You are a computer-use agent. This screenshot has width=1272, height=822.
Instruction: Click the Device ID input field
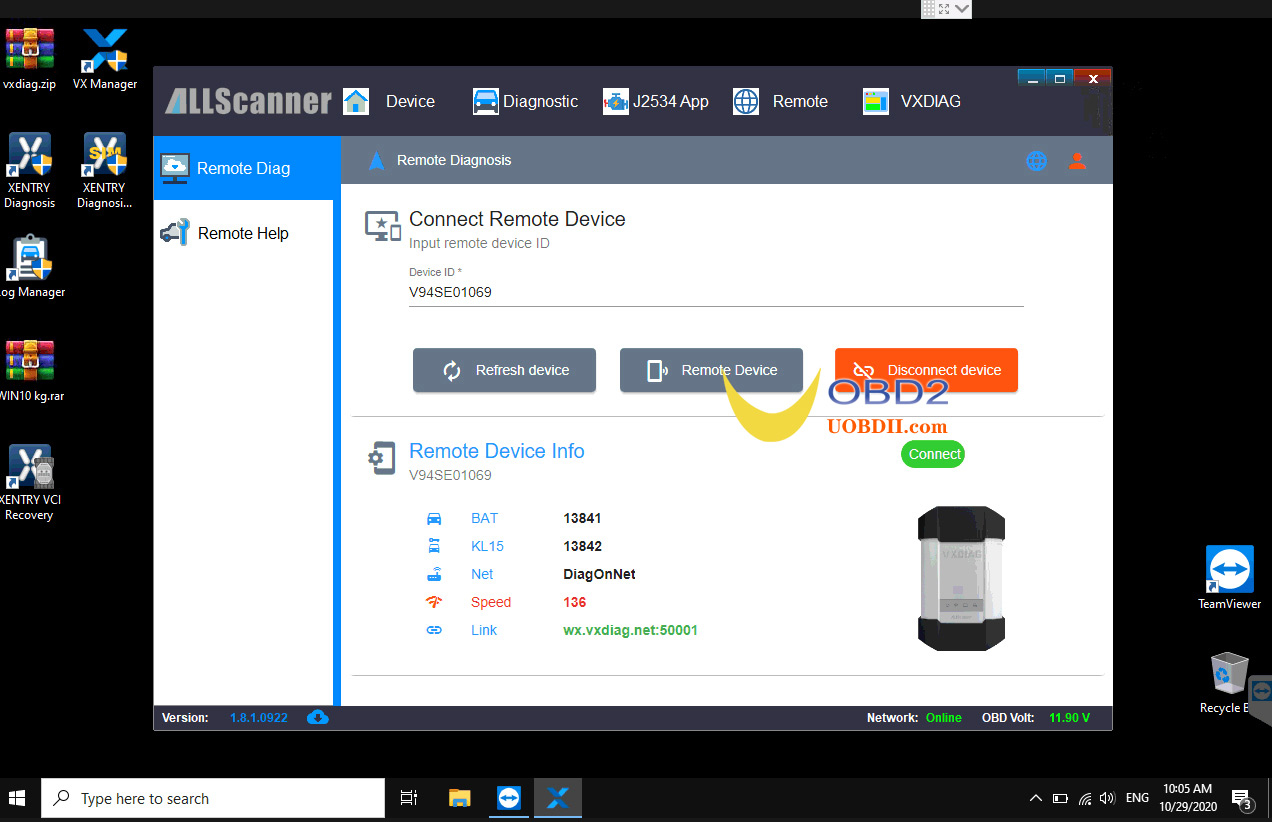tap(715, 292)
